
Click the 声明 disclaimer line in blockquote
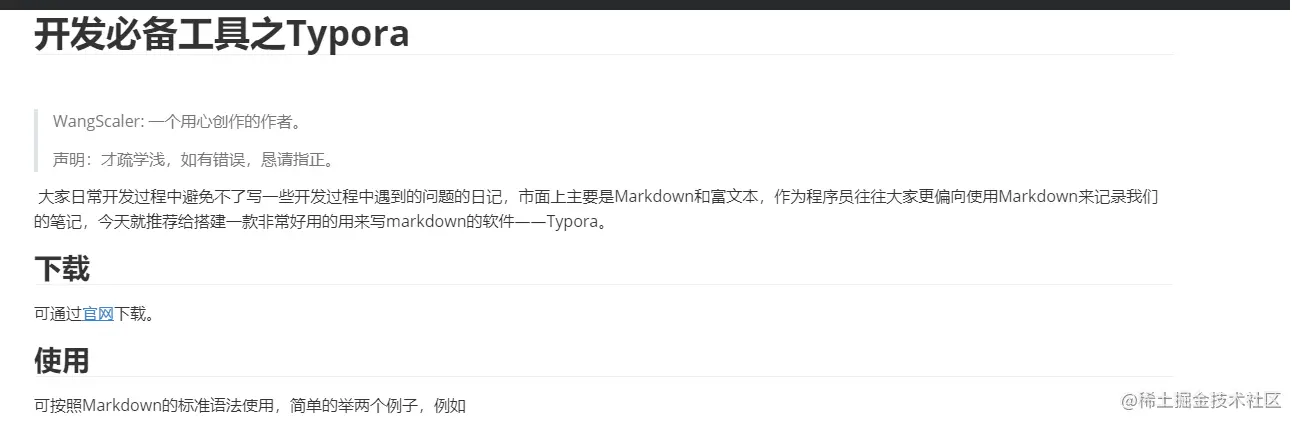coord(193,159)
